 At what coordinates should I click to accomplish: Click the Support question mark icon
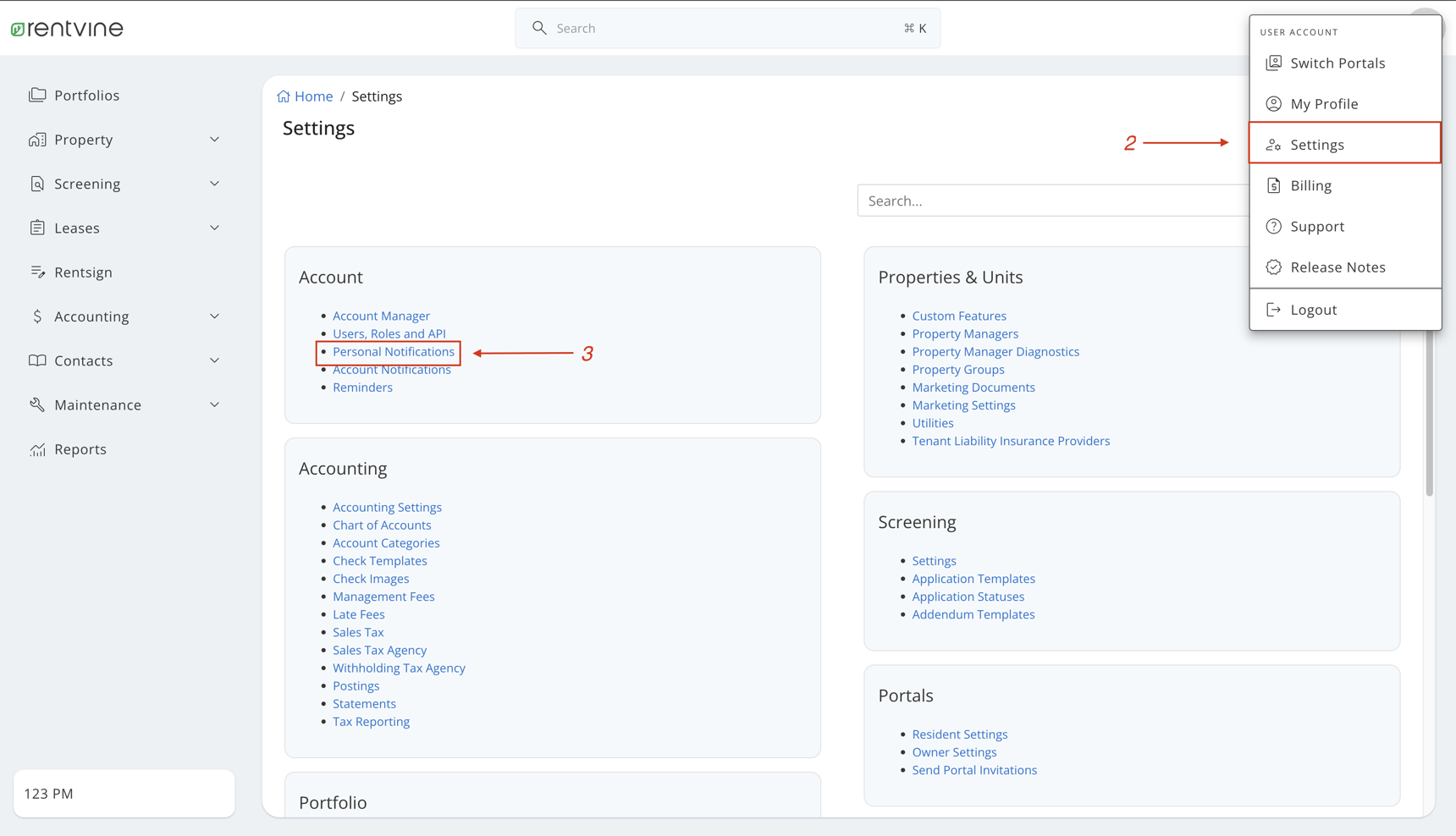click(x=1273, y=226)
